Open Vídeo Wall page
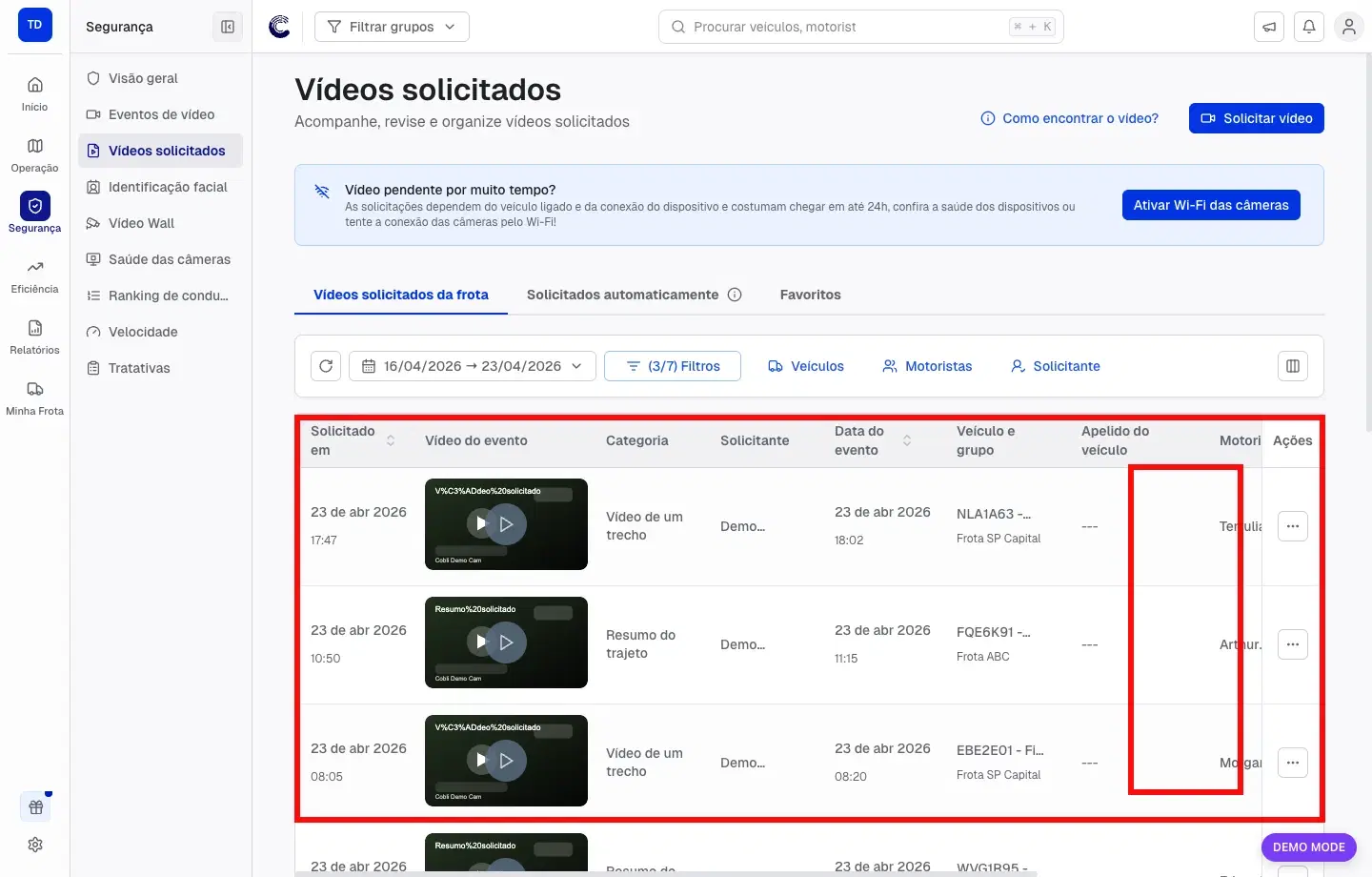The width and height of the screenshot is (1372, 877). pyautogui.click(x=160, y=223)
